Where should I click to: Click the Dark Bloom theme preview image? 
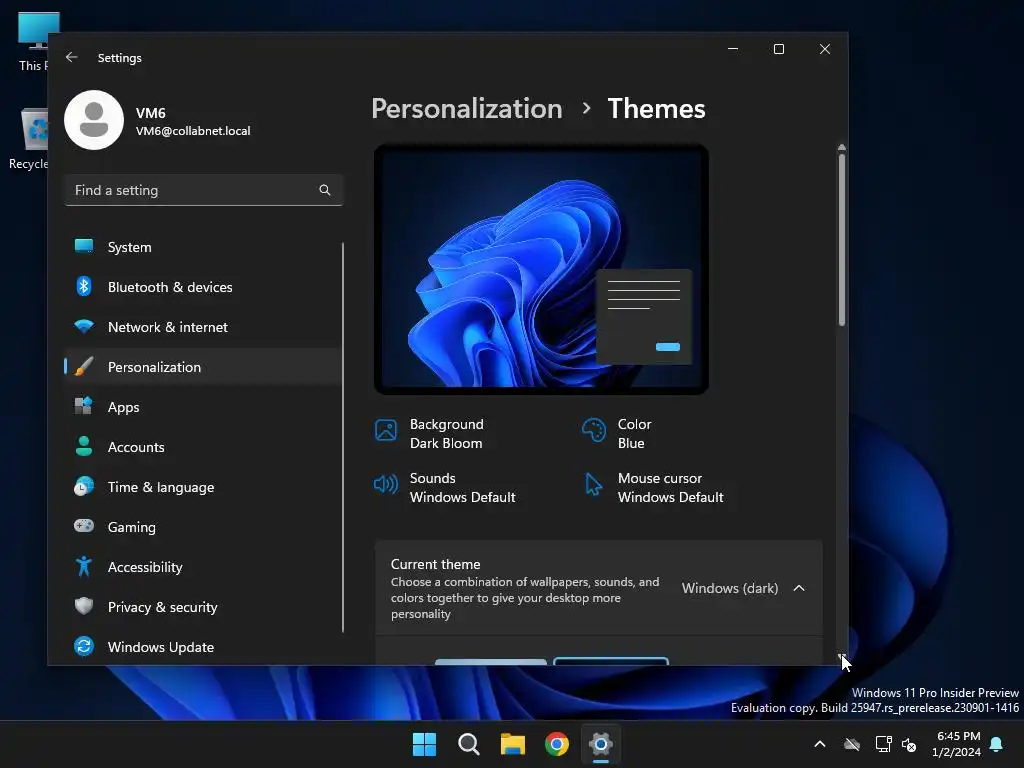click(541, 269)
